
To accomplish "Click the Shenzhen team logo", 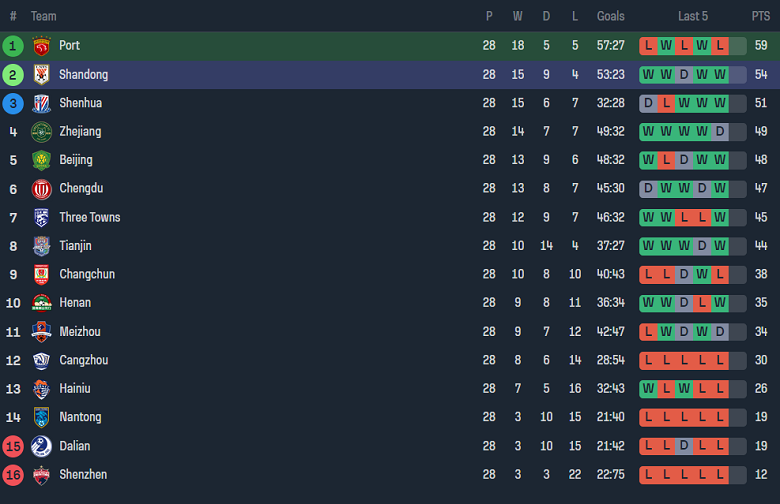I will 41,475.
